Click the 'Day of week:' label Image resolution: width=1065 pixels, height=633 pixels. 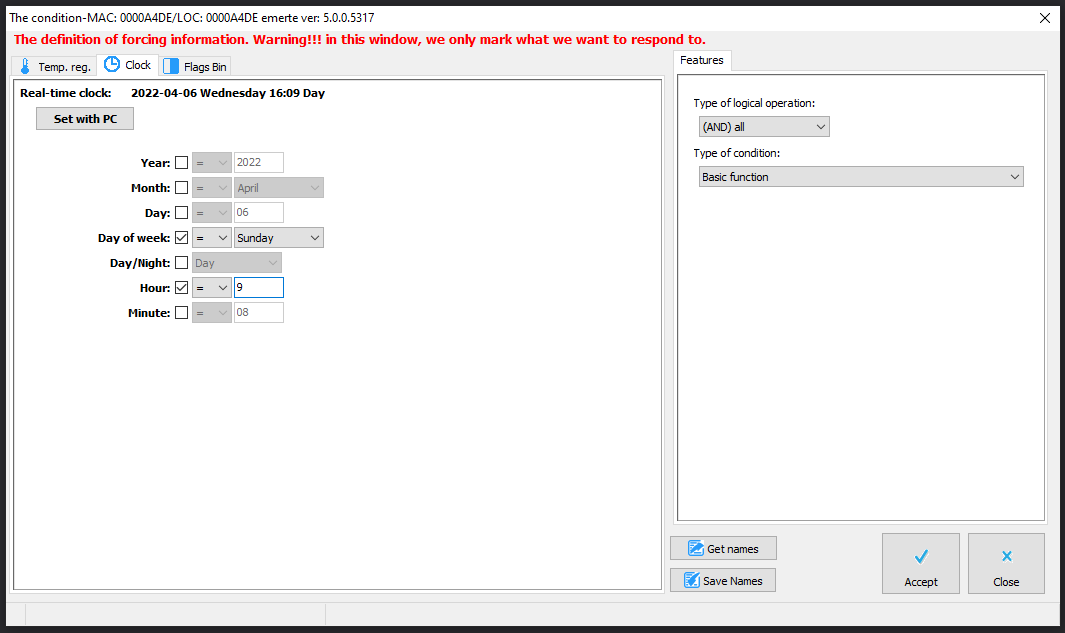[x=134, y=238]
